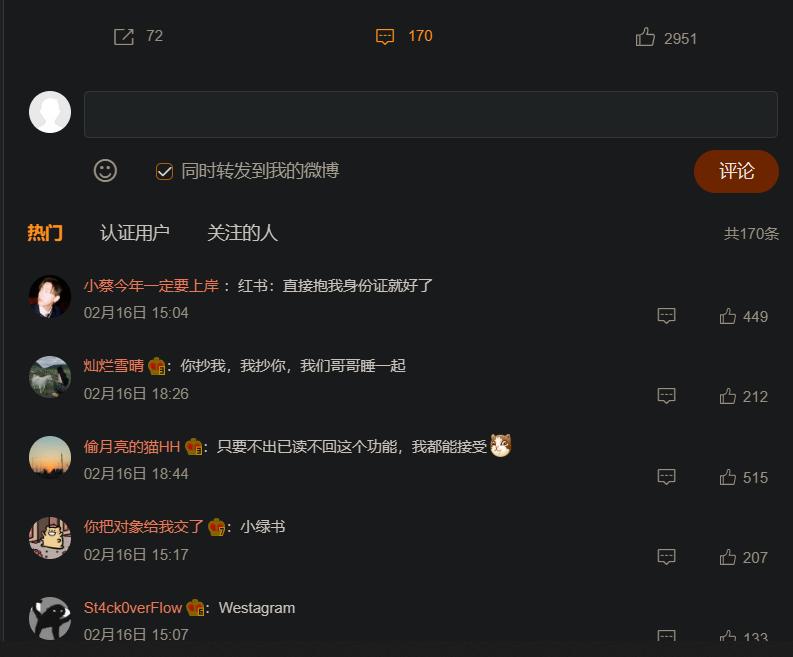Screen dimensions: 793x657
Task: Open the comments icon showing 170
Action: (385, 37)
